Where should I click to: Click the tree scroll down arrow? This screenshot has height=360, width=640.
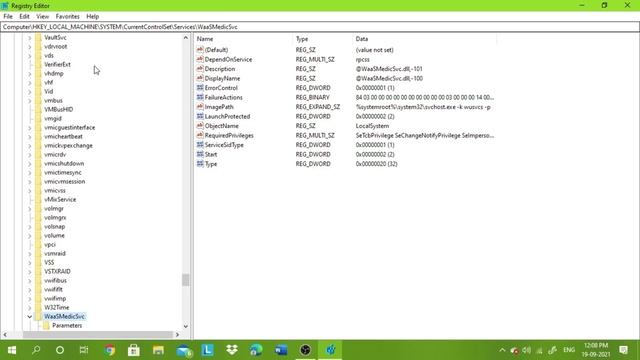coord(186,326)
